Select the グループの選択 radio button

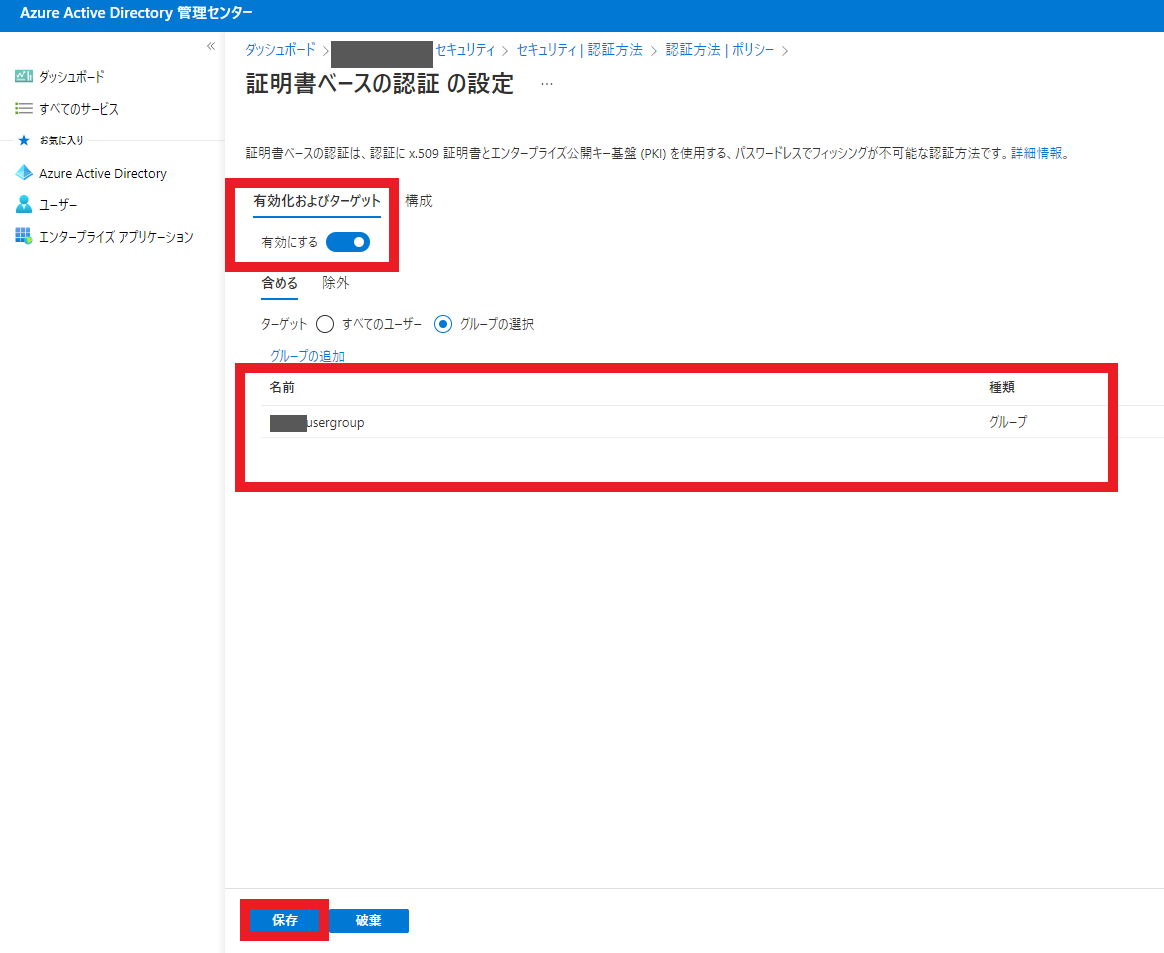pos(442,324)
